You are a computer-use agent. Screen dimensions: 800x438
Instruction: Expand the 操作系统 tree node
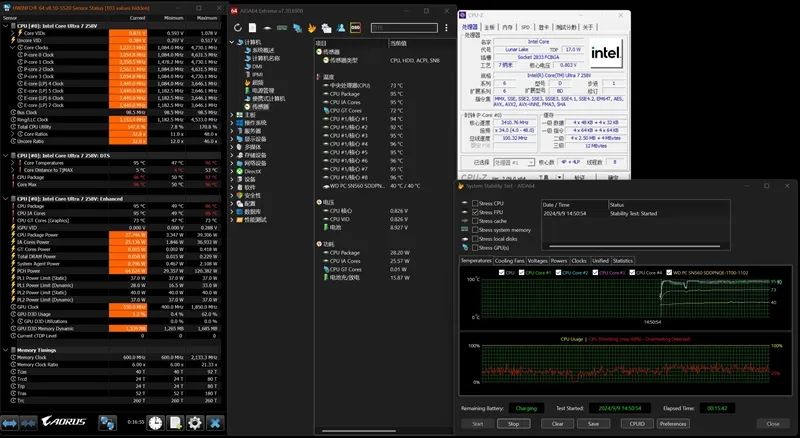point(232,123)
